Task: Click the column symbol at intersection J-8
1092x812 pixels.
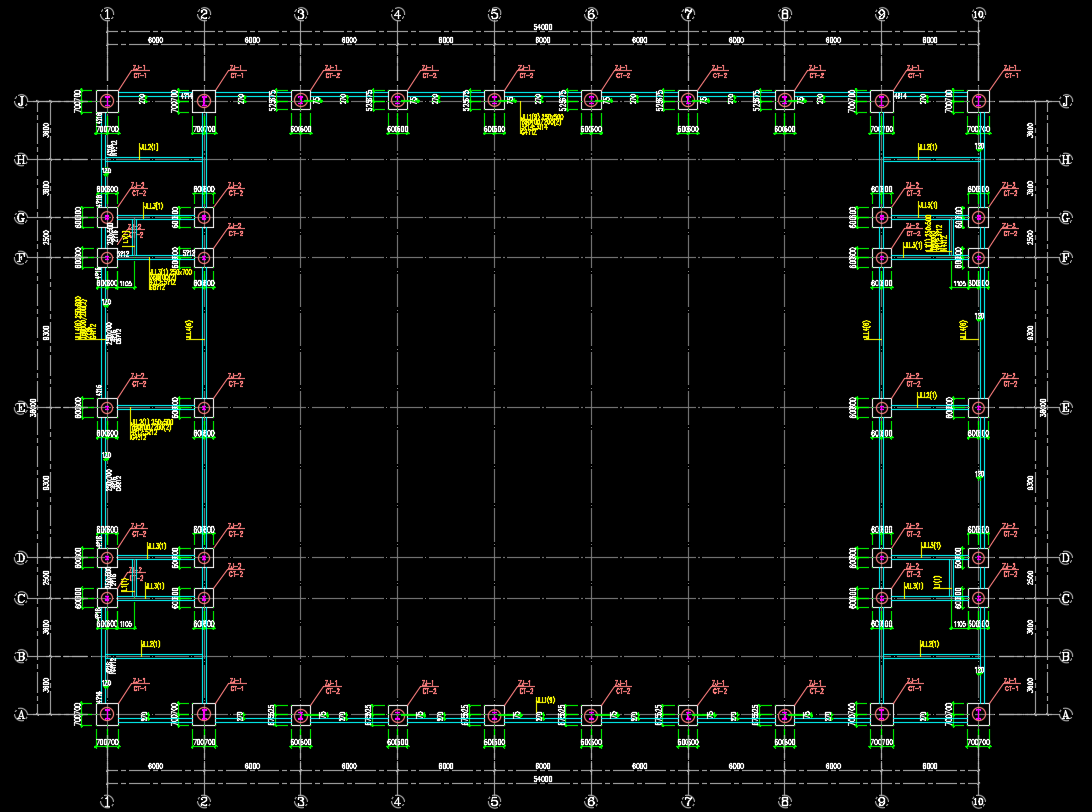Action: coord(785,100)
